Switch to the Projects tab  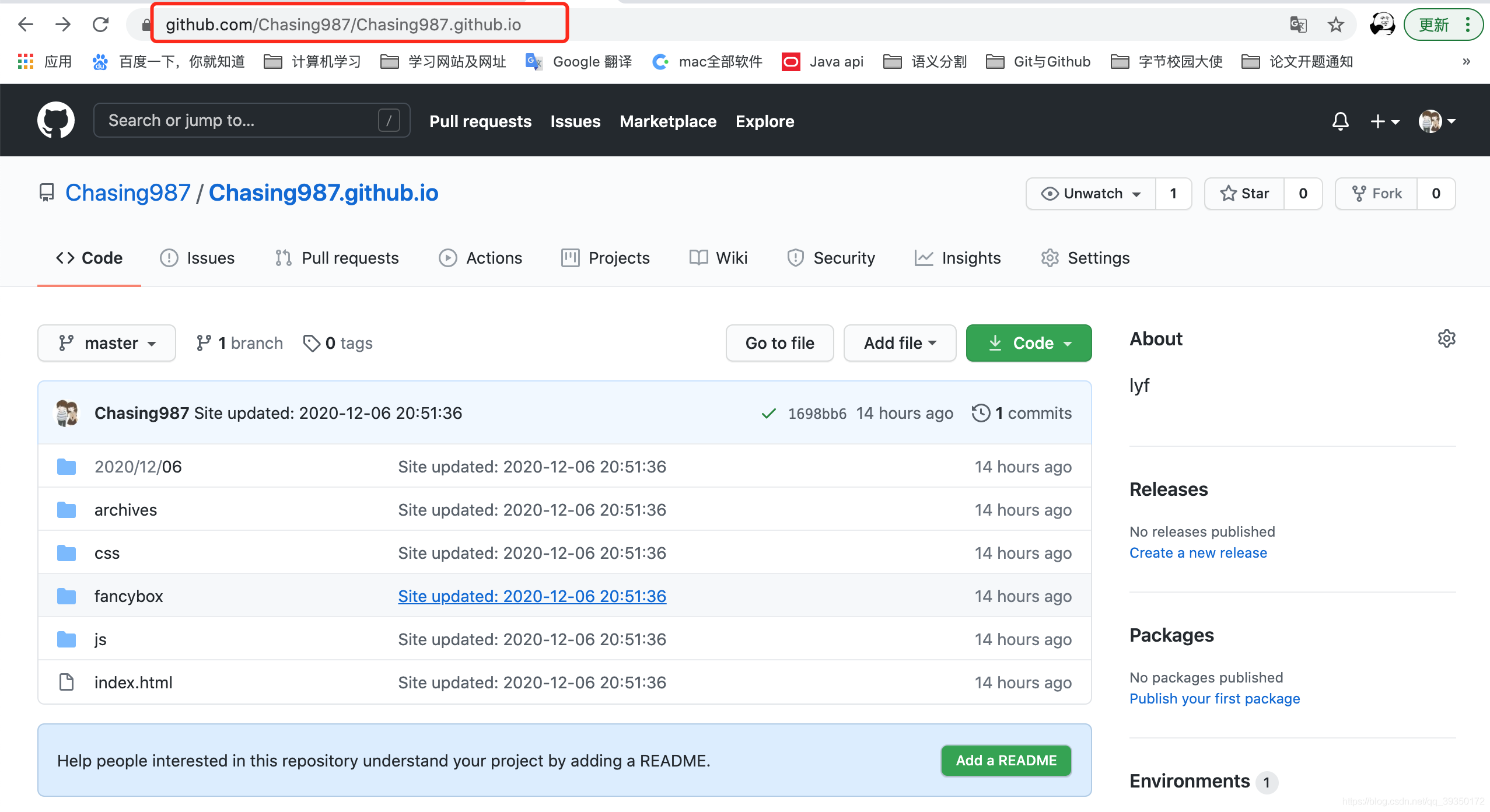click(605, 258)
